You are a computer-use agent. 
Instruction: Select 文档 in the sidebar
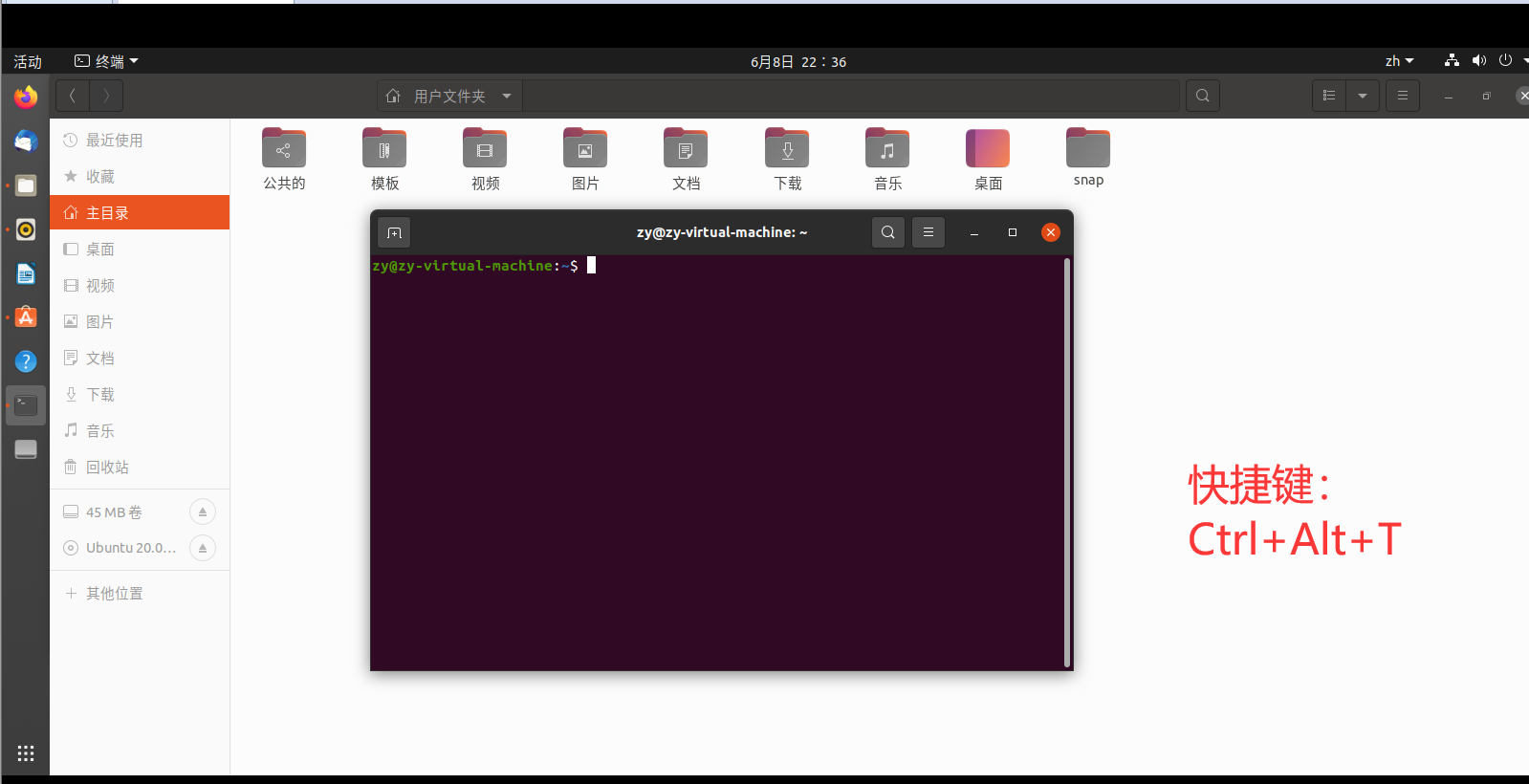click(140, 359)
